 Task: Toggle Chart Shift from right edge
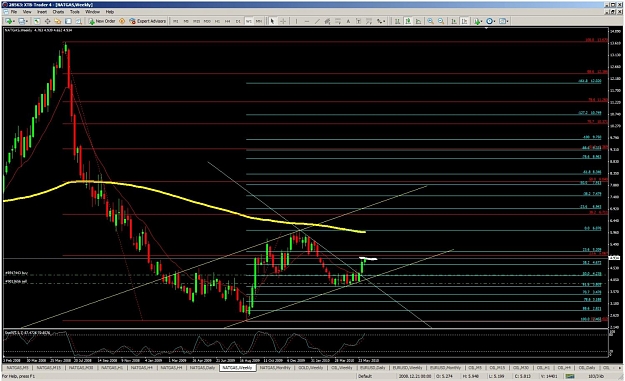pyautogui.click(x=464, y=21)
